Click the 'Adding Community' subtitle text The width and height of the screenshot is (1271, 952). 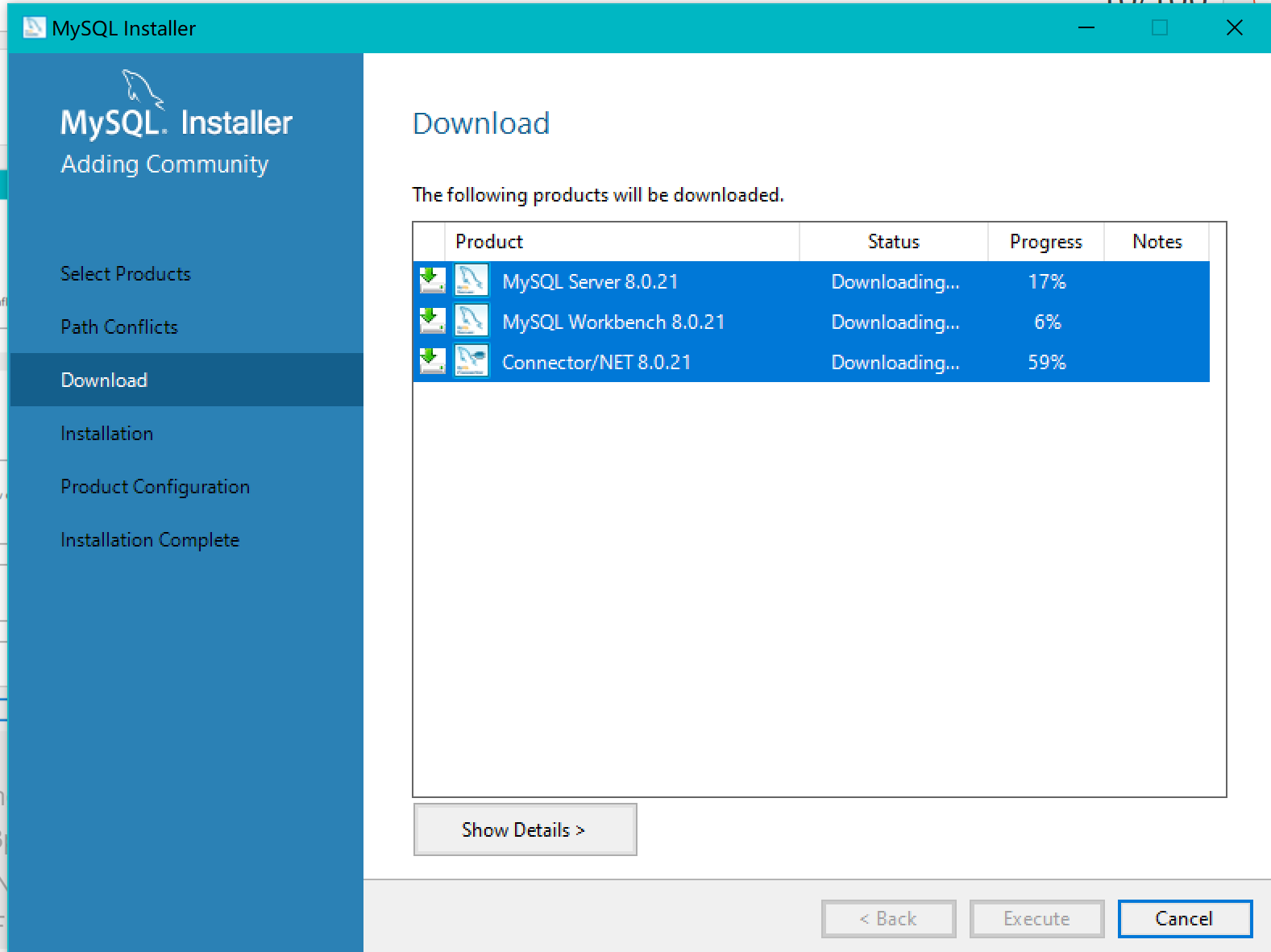(164, 164)
